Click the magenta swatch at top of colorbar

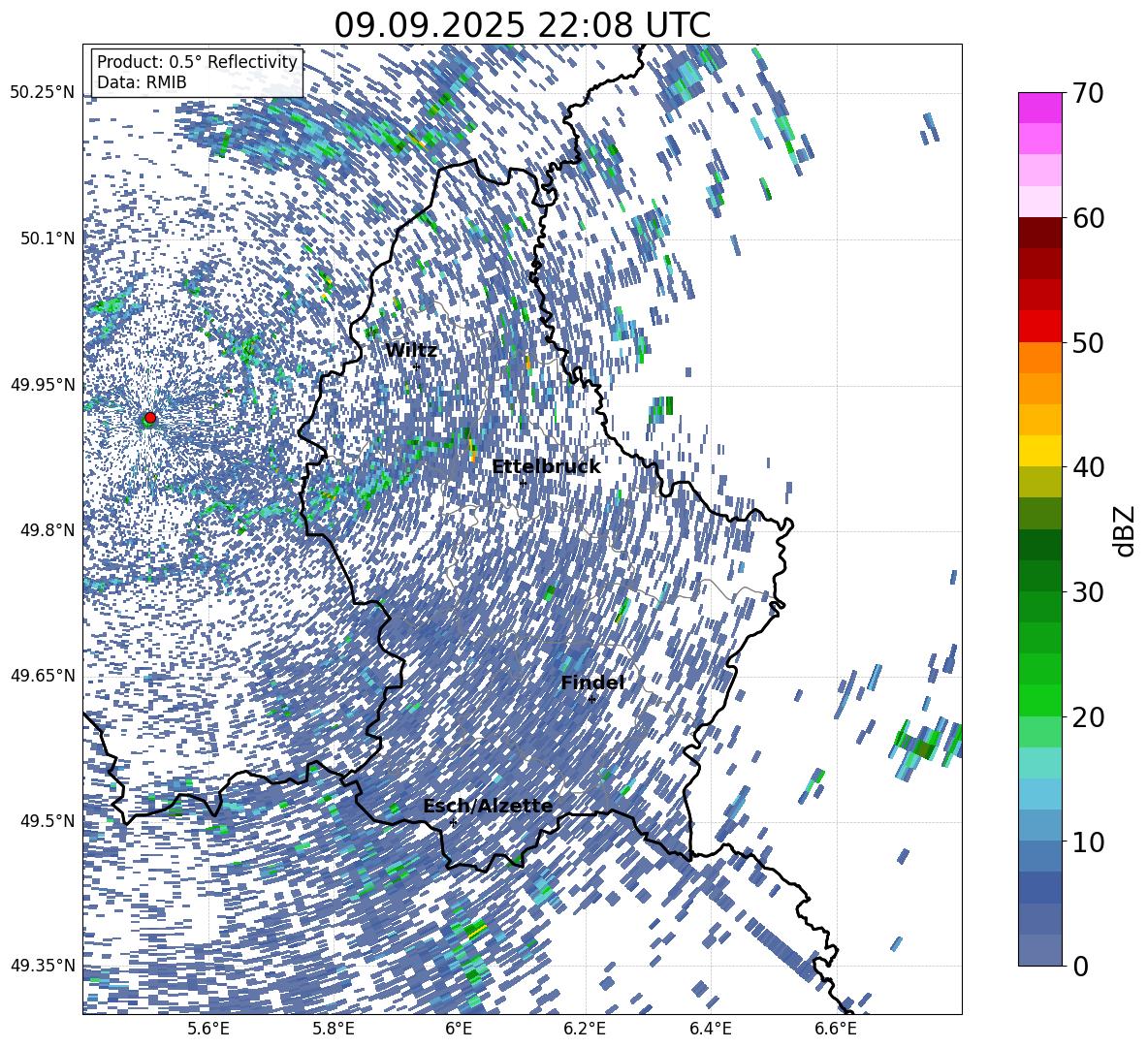[1040, 108]
